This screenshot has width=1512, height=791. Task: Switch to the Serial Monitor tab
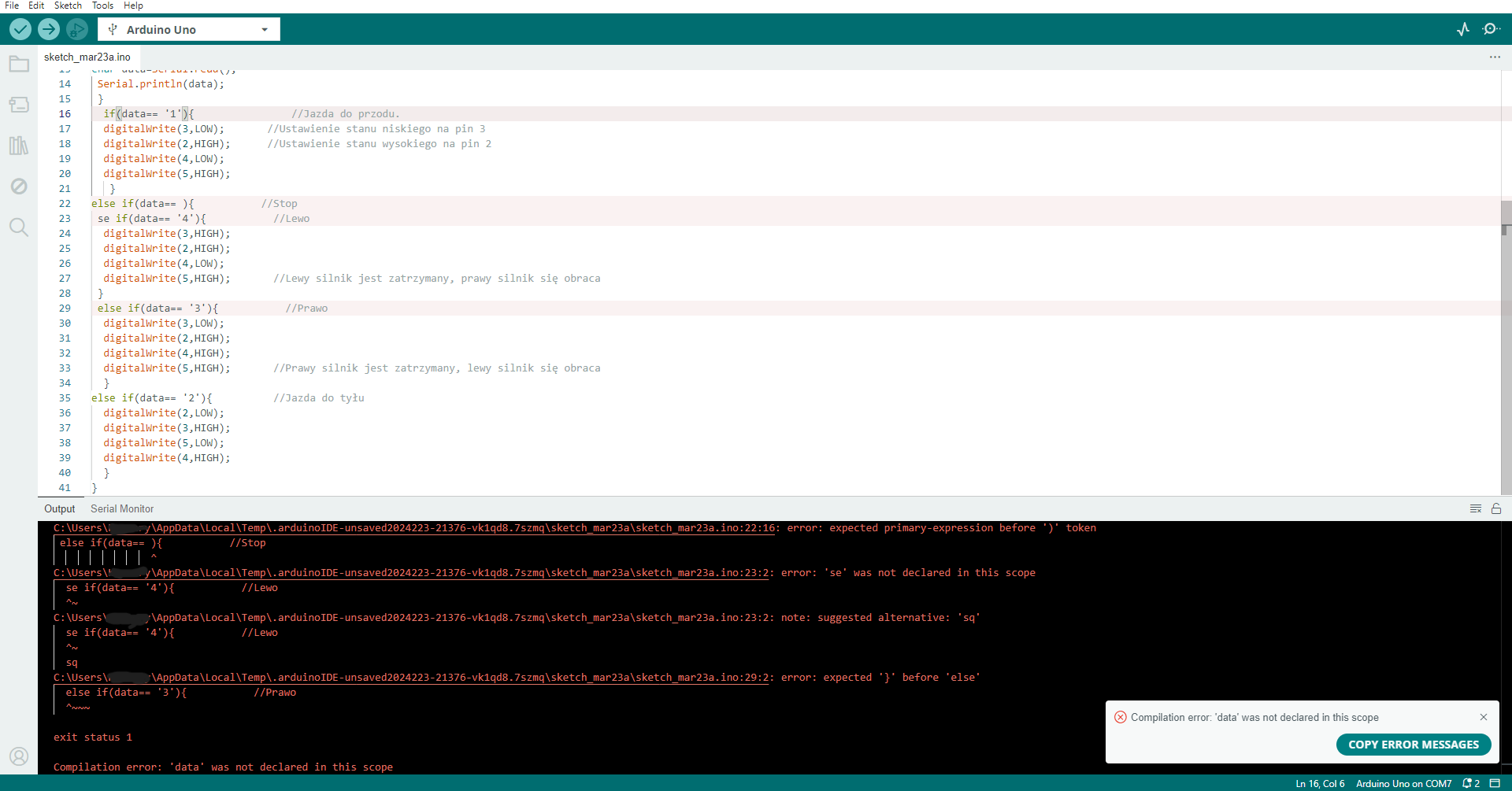(122, 508)
